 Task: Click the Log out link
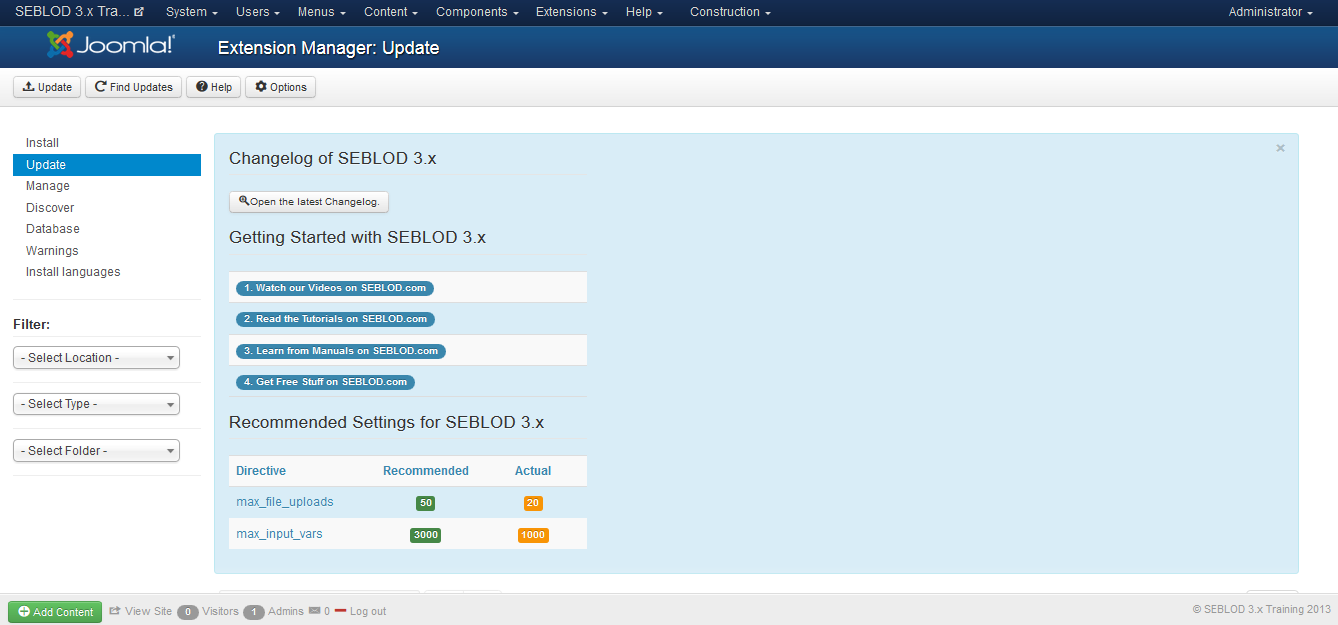point(368,611)
